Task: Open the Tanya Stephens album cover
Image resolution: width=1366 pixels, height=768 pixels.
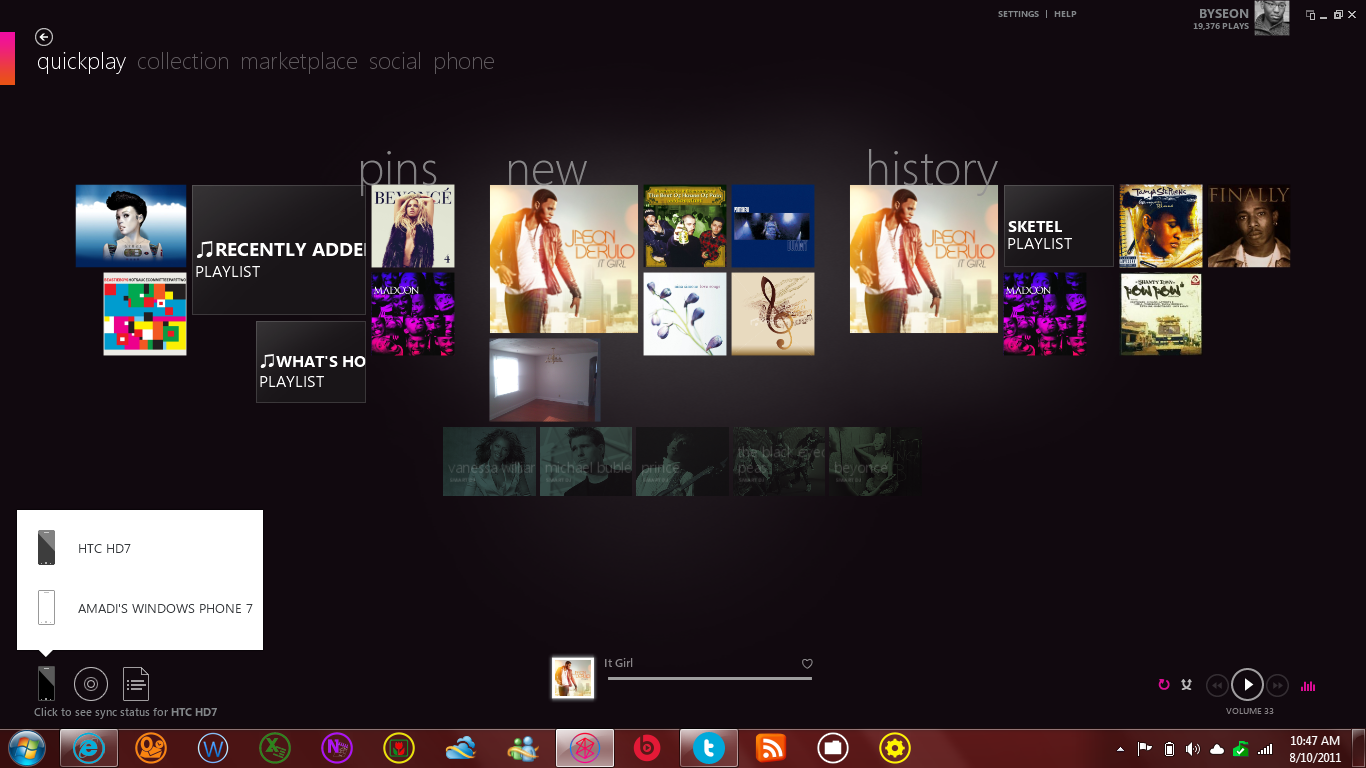Action: (1161, 226)
